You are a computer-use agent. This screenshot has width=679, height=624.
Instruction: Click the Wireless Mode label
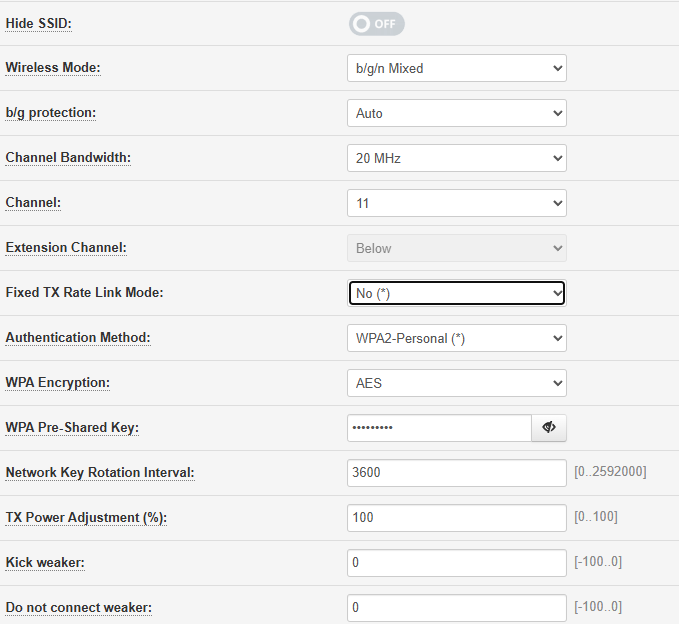pyautogui.click(x=53, y=68)
